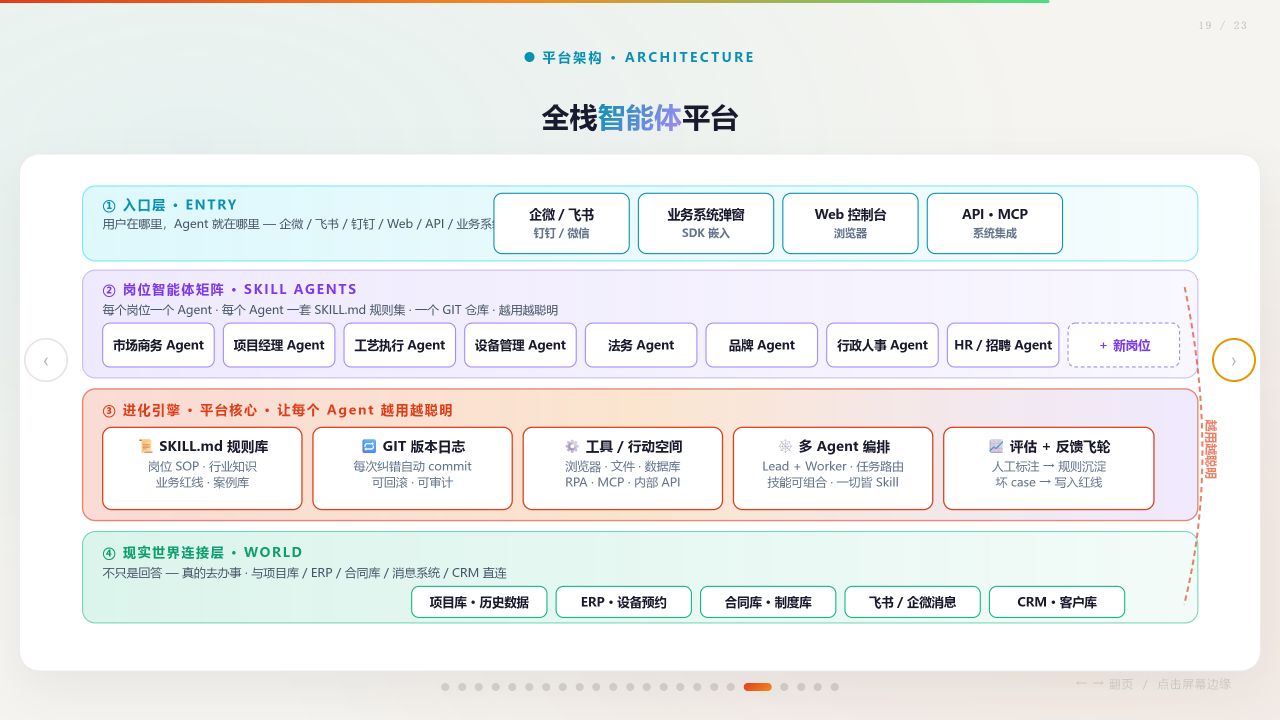The image size is (1280, 720).
Task: Select the 设备管理 Agent chip
Action: 520,345
